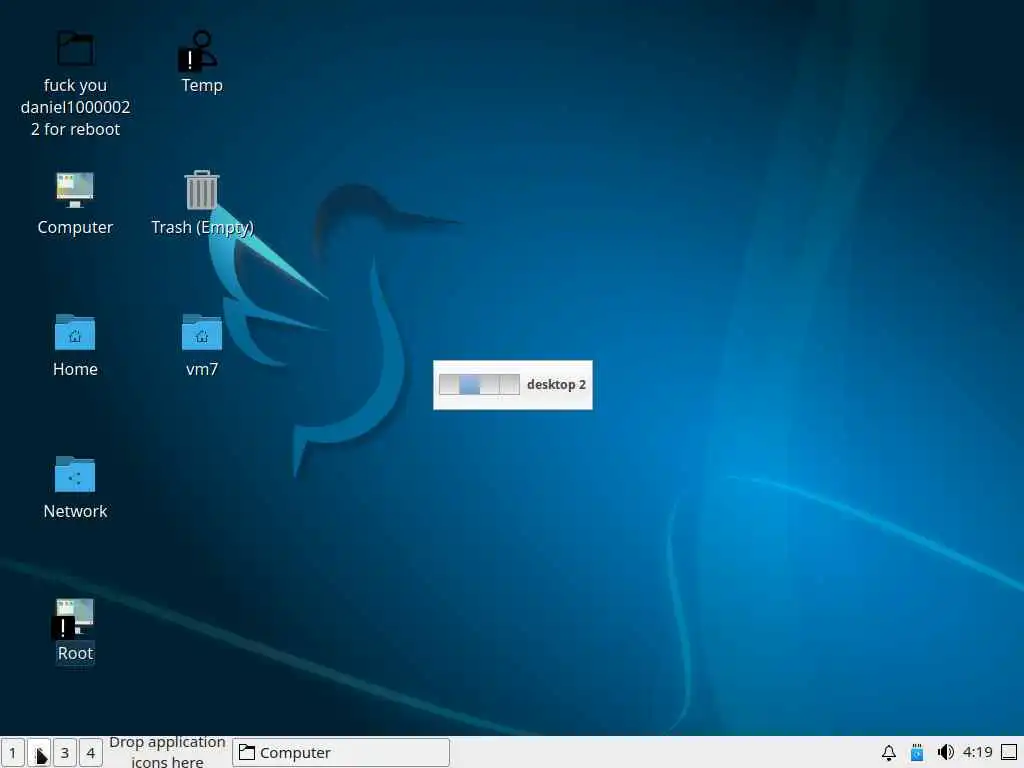
Task: Select the folder icon labeled 'for reboot'
Action: [x=75, y=49]
